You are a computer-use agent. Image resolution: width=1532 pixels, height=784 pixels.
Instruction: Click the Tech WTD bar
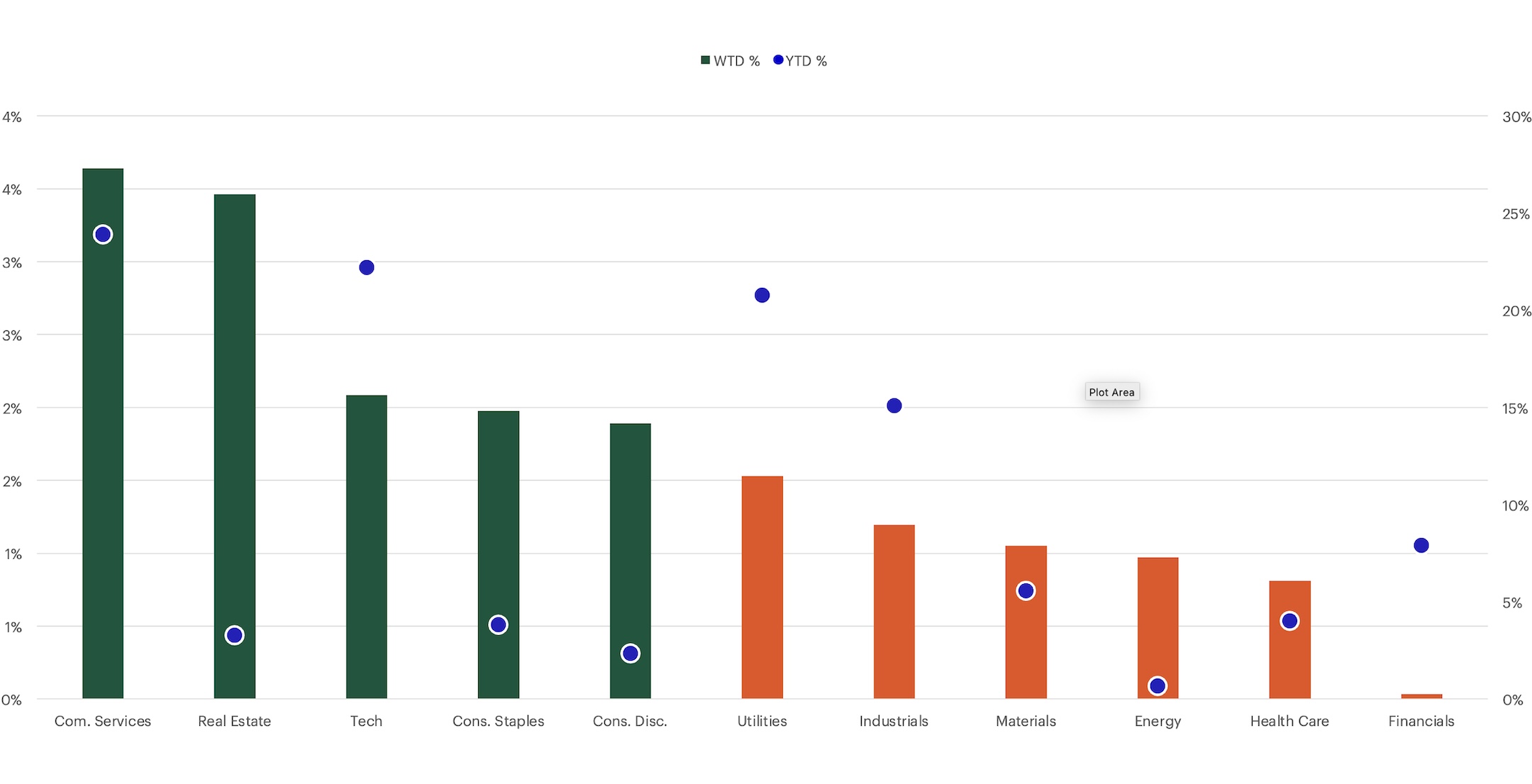(367, 546)
